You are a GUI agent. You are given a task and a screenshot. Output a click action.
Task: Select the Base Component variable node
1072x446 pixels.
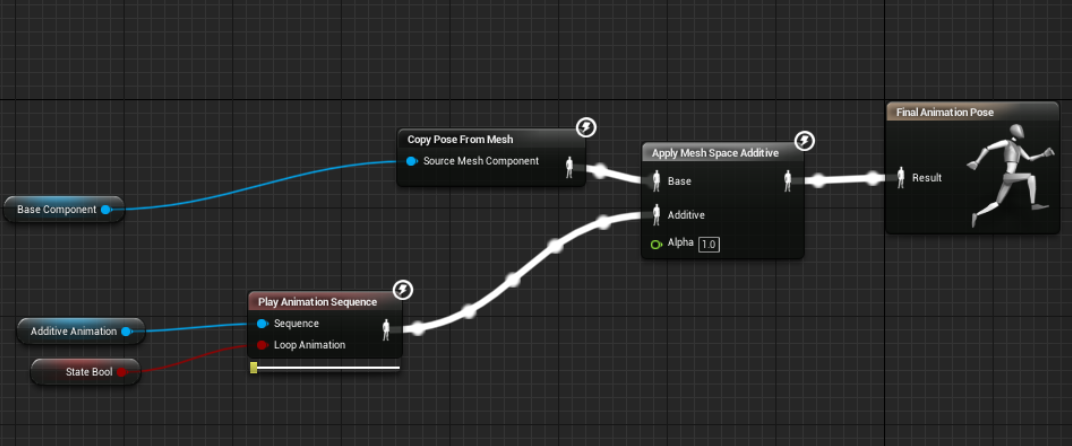point(64,209)
